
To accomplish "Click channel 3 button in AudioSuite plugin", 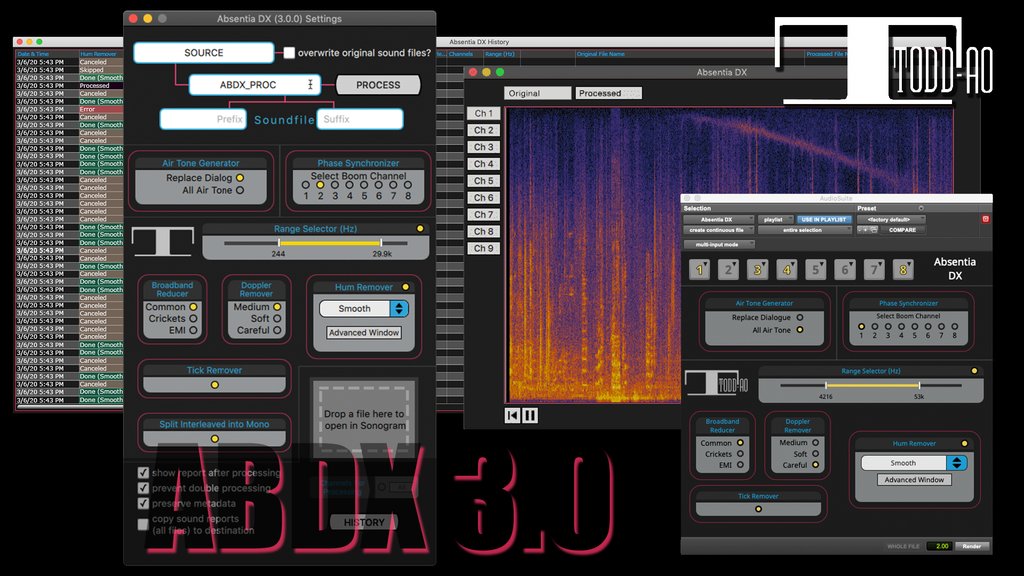I will (758, 269).
